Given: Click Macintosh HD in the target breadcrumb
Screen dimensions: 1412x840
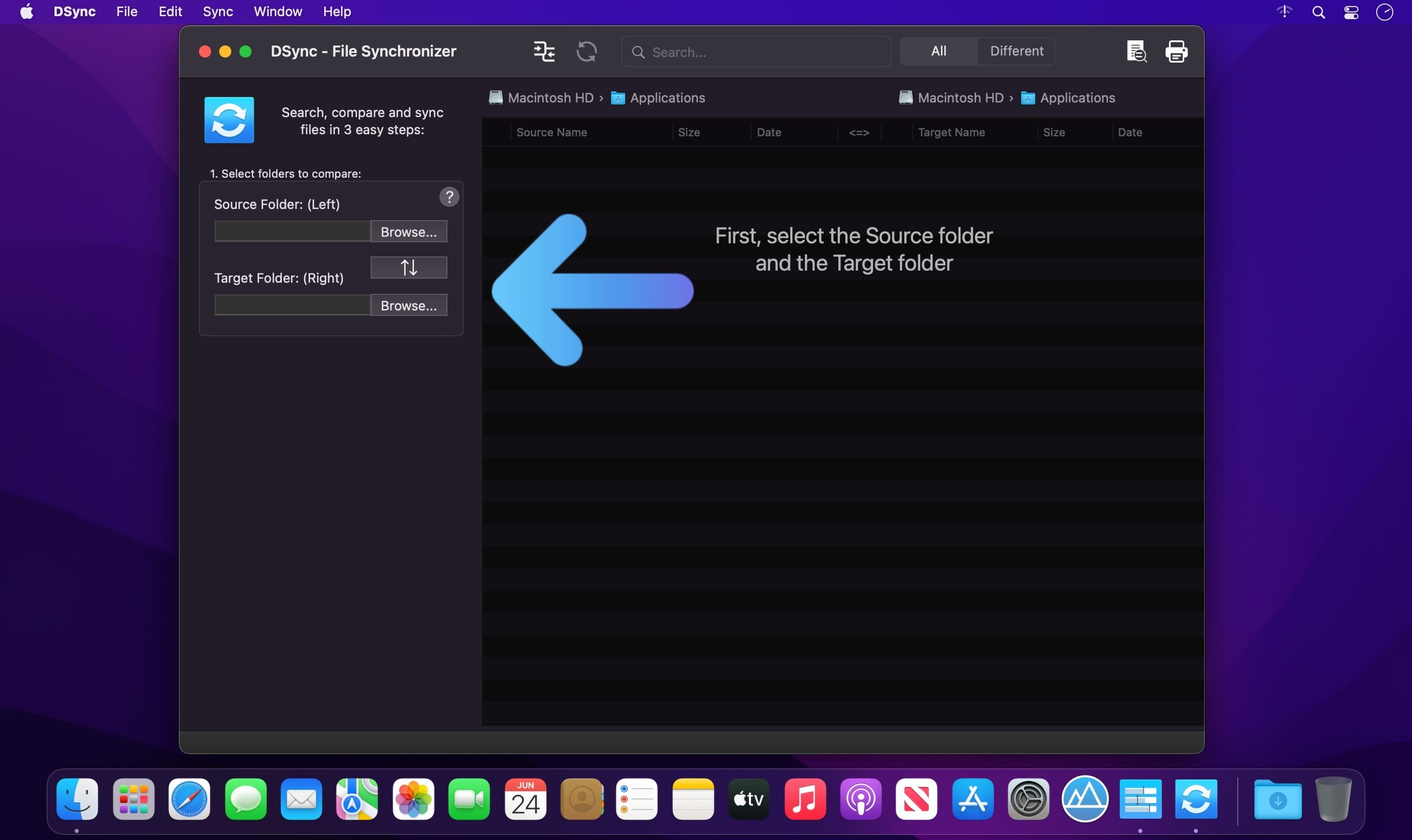Looking at the screenshot, I should 961,97.
